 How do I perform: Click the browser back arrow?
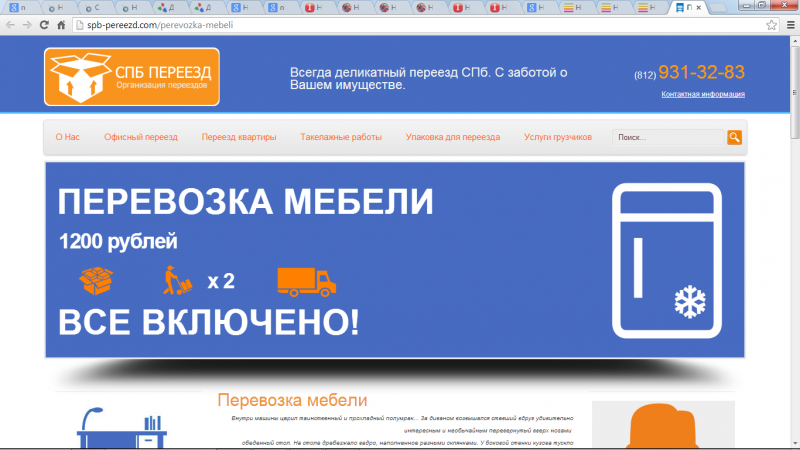point(11,24)
